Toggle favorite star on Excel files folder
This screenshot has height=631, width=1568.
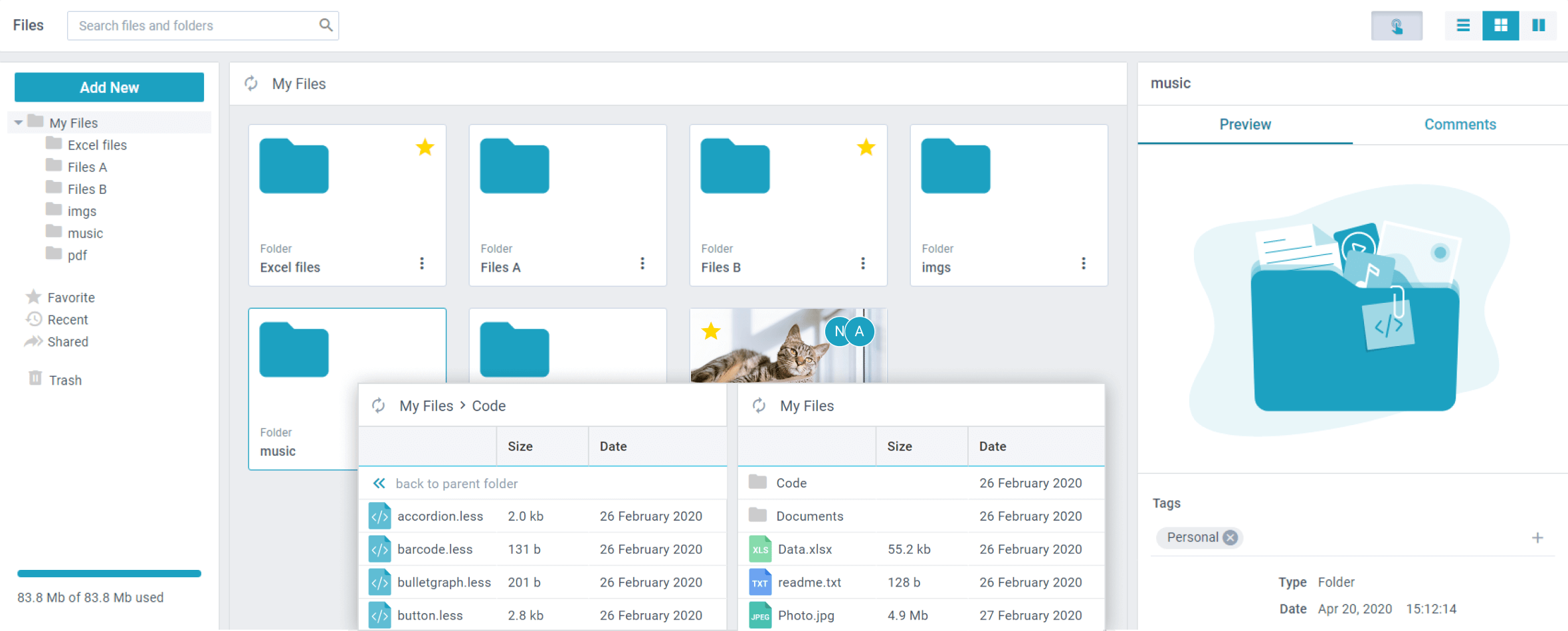(x=425, y=147)
